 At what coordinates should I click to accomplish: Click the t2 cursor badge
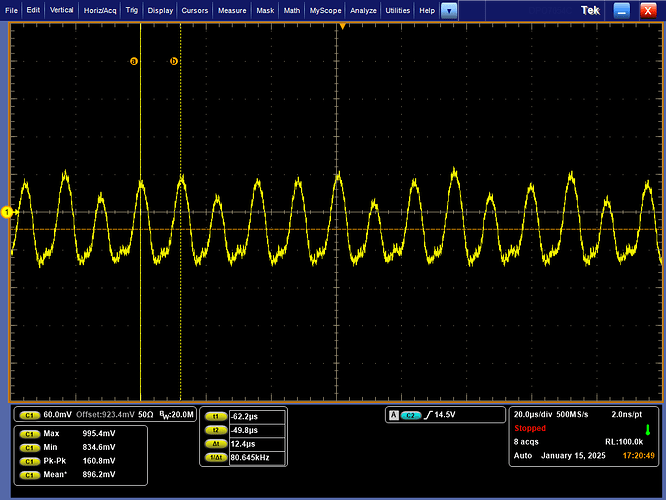(x=216, y=430)
